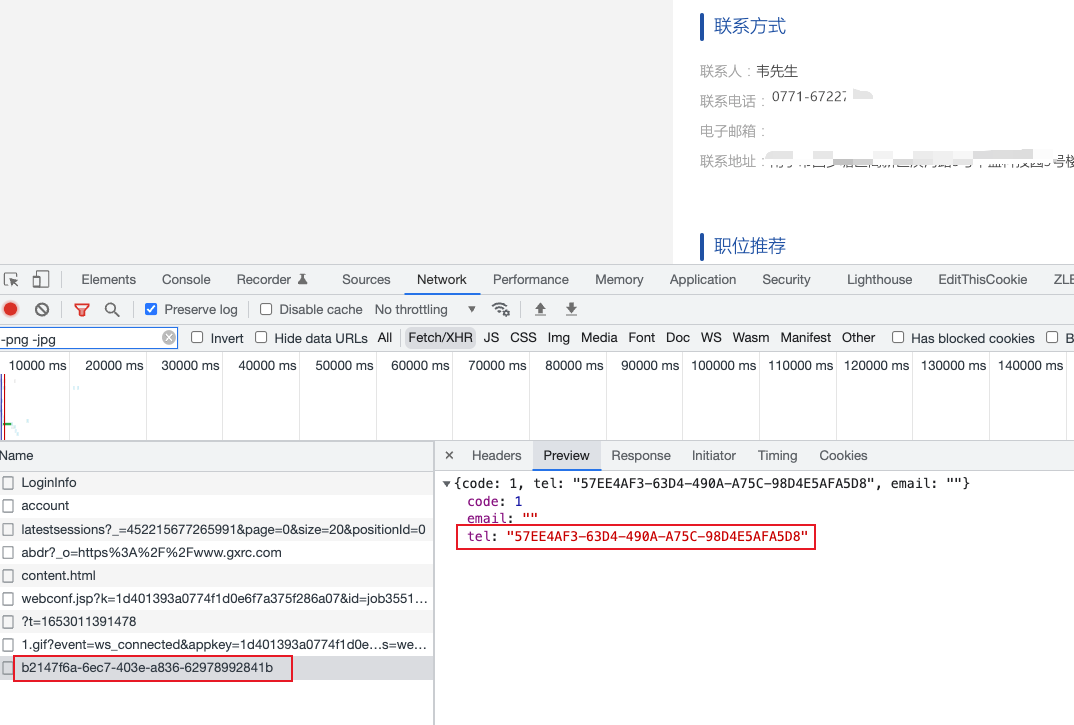Open the Elements panel tab

coord(108,280)
